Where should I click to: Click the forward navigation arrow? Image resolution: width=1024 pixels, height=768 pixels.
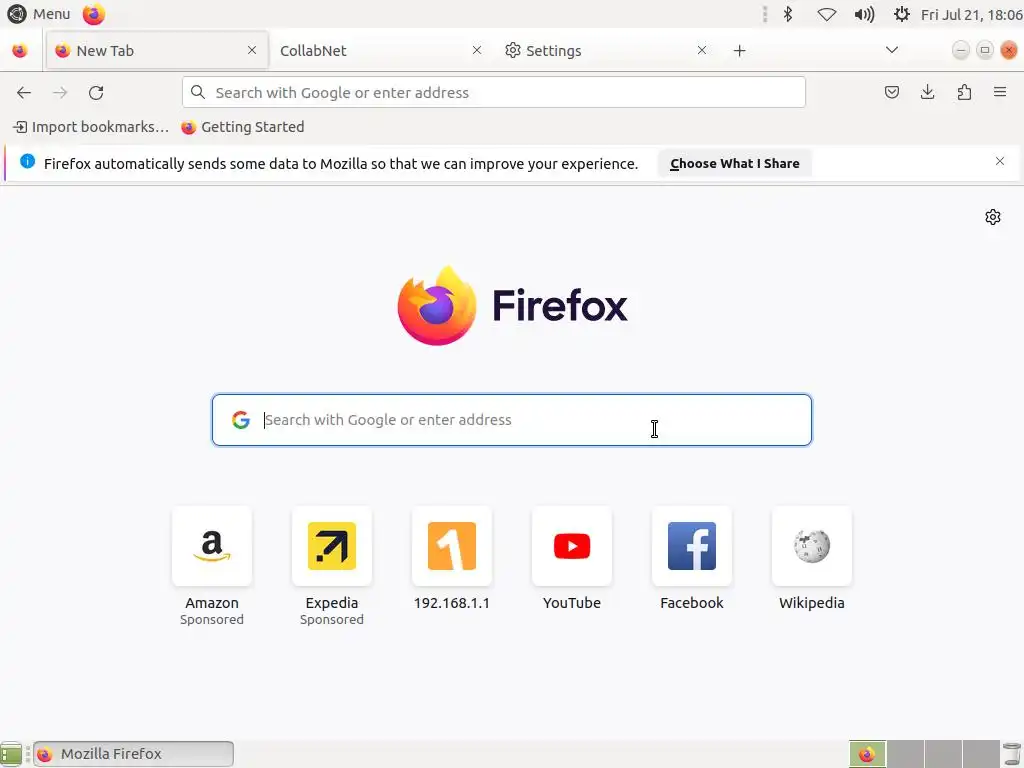point(60,93)
